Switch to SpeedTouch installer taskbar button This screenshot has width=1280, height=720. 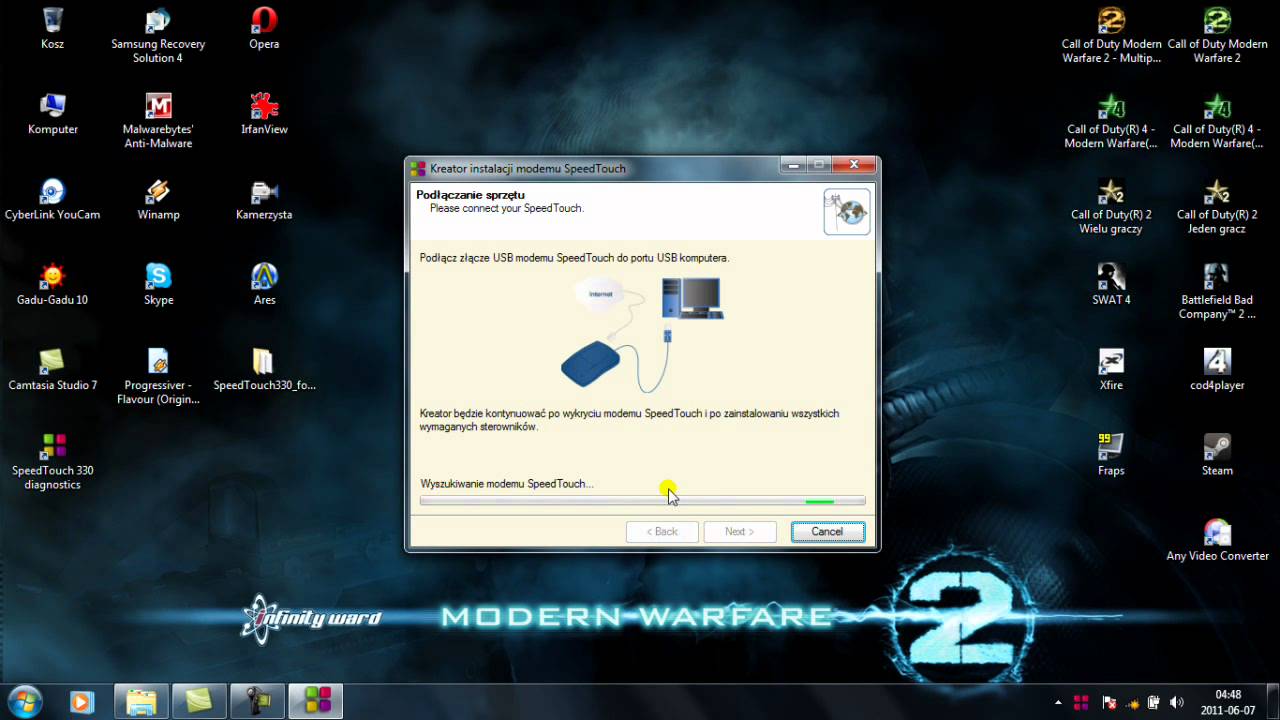[x=315, y=701]
